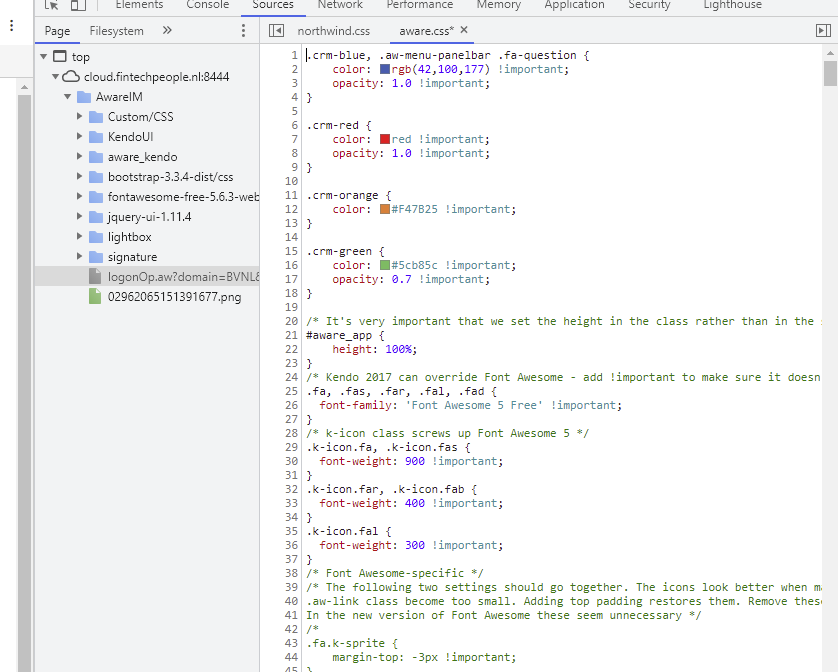838x672 pixels.
Task: Open the logonOp.aw document file
Action: pyautogui.click(x=183, y=277)
